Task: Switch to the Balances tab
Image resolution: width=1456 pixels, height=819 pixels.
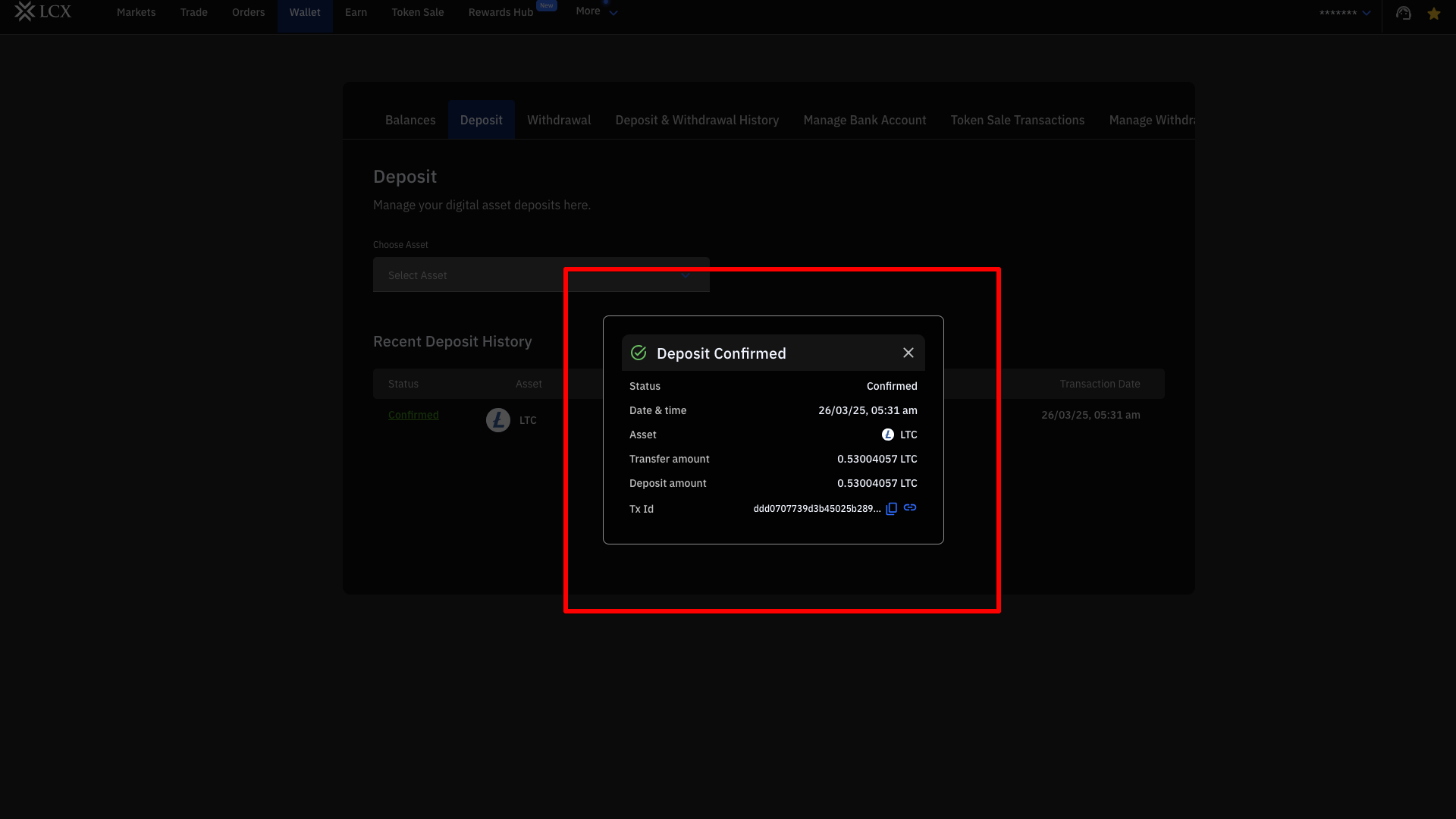Action: pos(410,120)
